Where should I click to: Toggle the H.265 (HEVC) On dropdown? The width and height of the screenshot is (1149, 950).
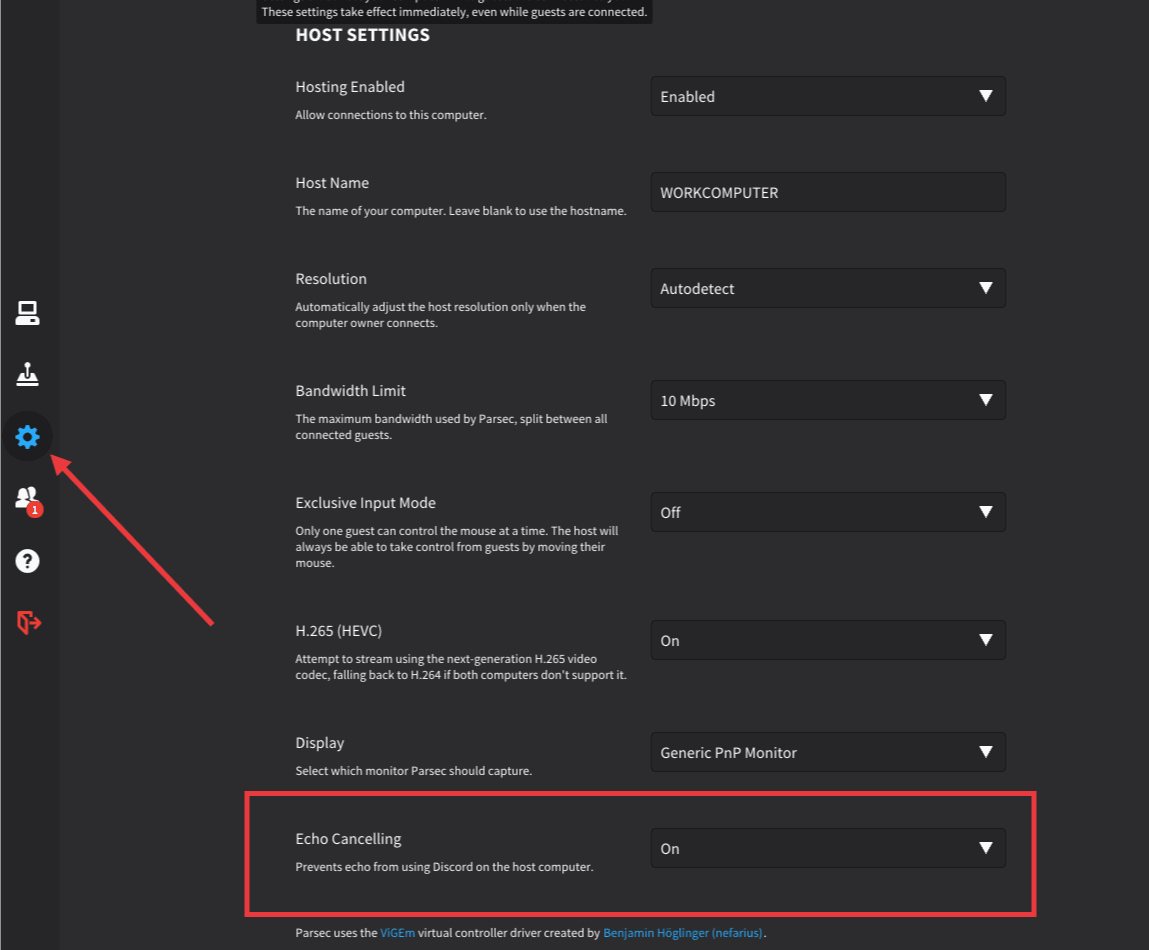click(x=827, y=641)
